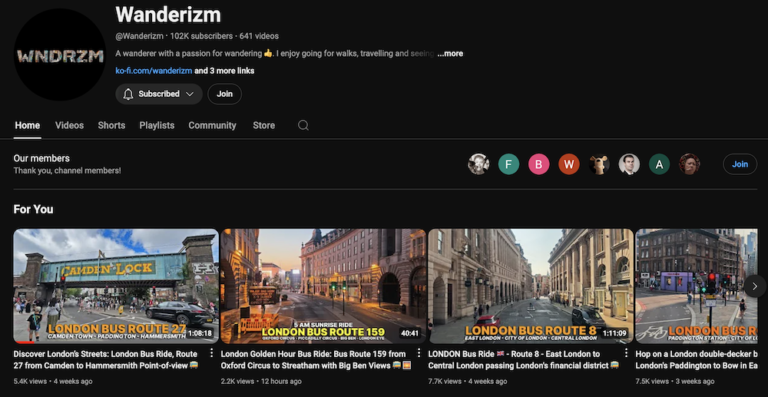Click the '641 videos' count
Viewport: 768px width, 397px height.
click(x=259, y=36)
